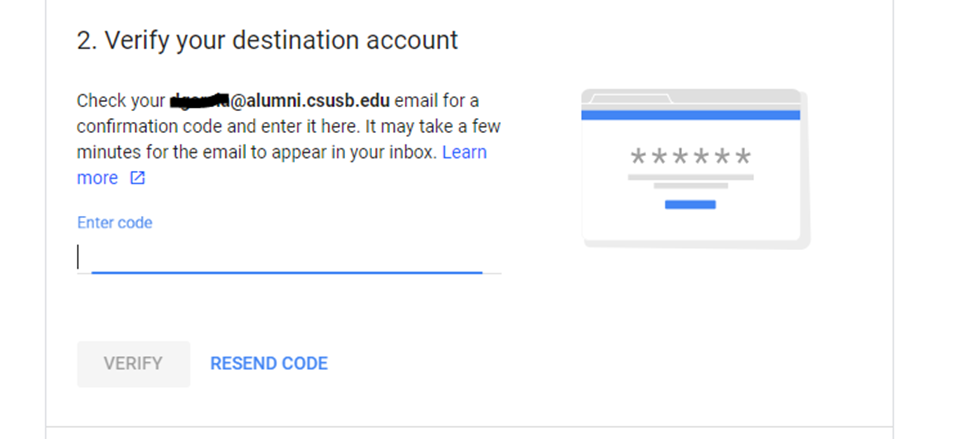Click the gray text lines in illustration
Viewport: 975px width, 439px height.
(690, 181)
